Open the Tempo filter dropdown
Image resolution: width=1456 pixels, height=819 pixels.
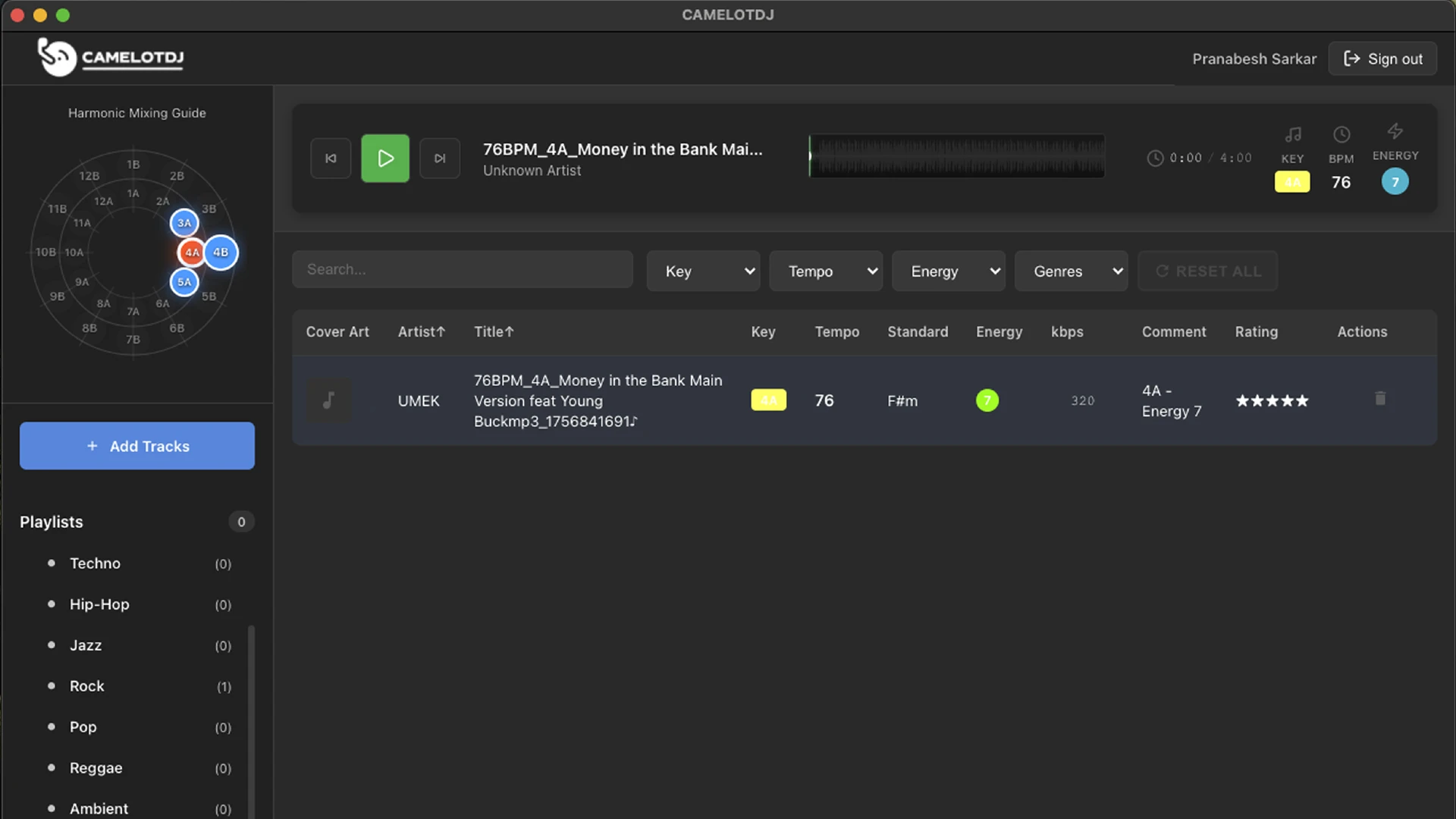click(x=826, y=271)
